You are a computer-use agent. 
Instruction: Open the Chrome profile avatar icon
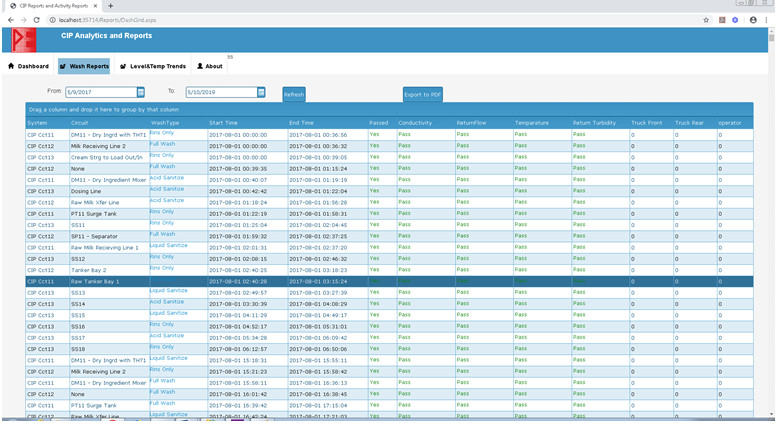(753, 19)
